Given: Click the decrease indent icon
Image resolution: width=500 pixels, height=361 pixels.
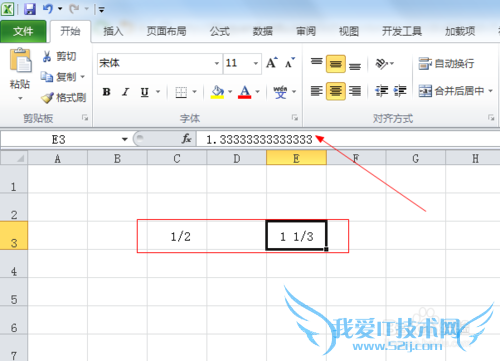Looking at the screenshot, I should [x=382, y=91].
